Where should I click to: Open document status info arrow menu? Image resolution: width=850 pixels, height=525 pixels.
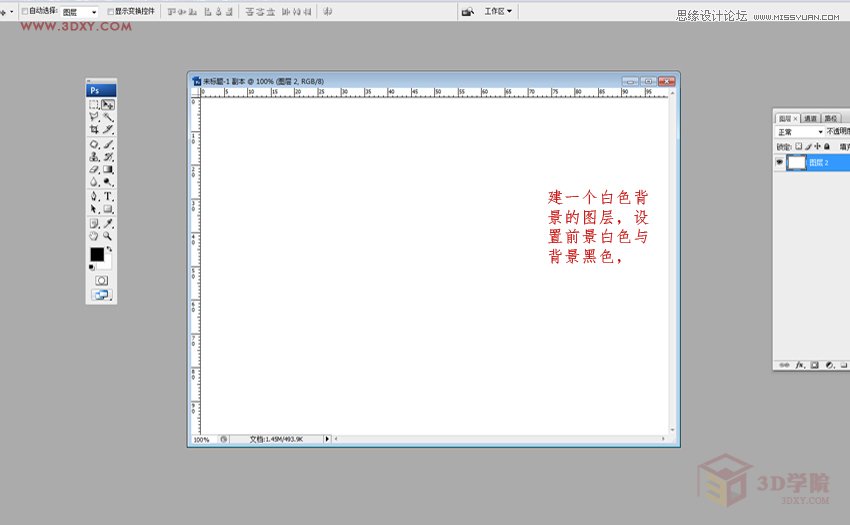(327, 439)
